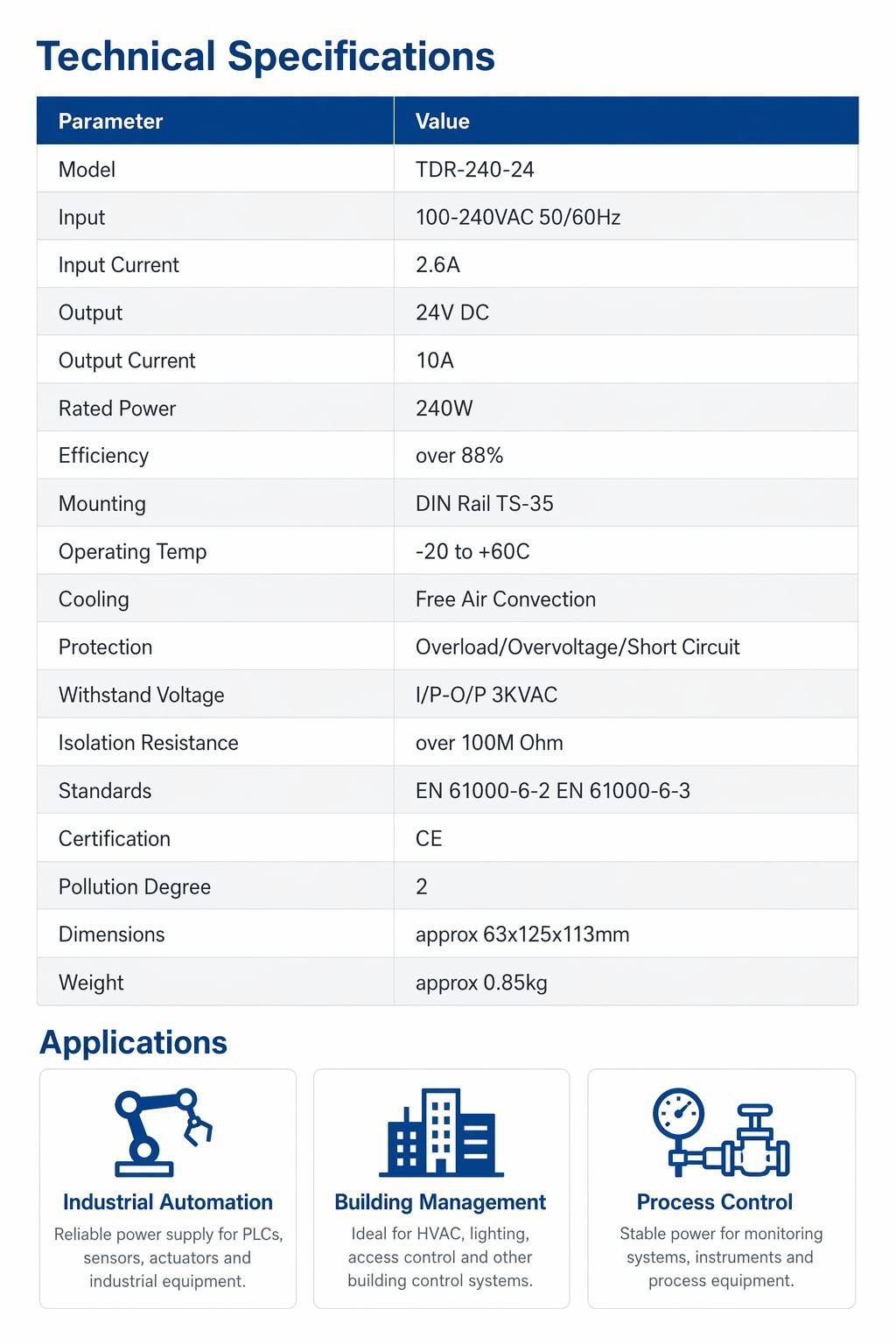Select the Input Current row label
Viewport: 896px width, 1344px height.
[119, 265]
